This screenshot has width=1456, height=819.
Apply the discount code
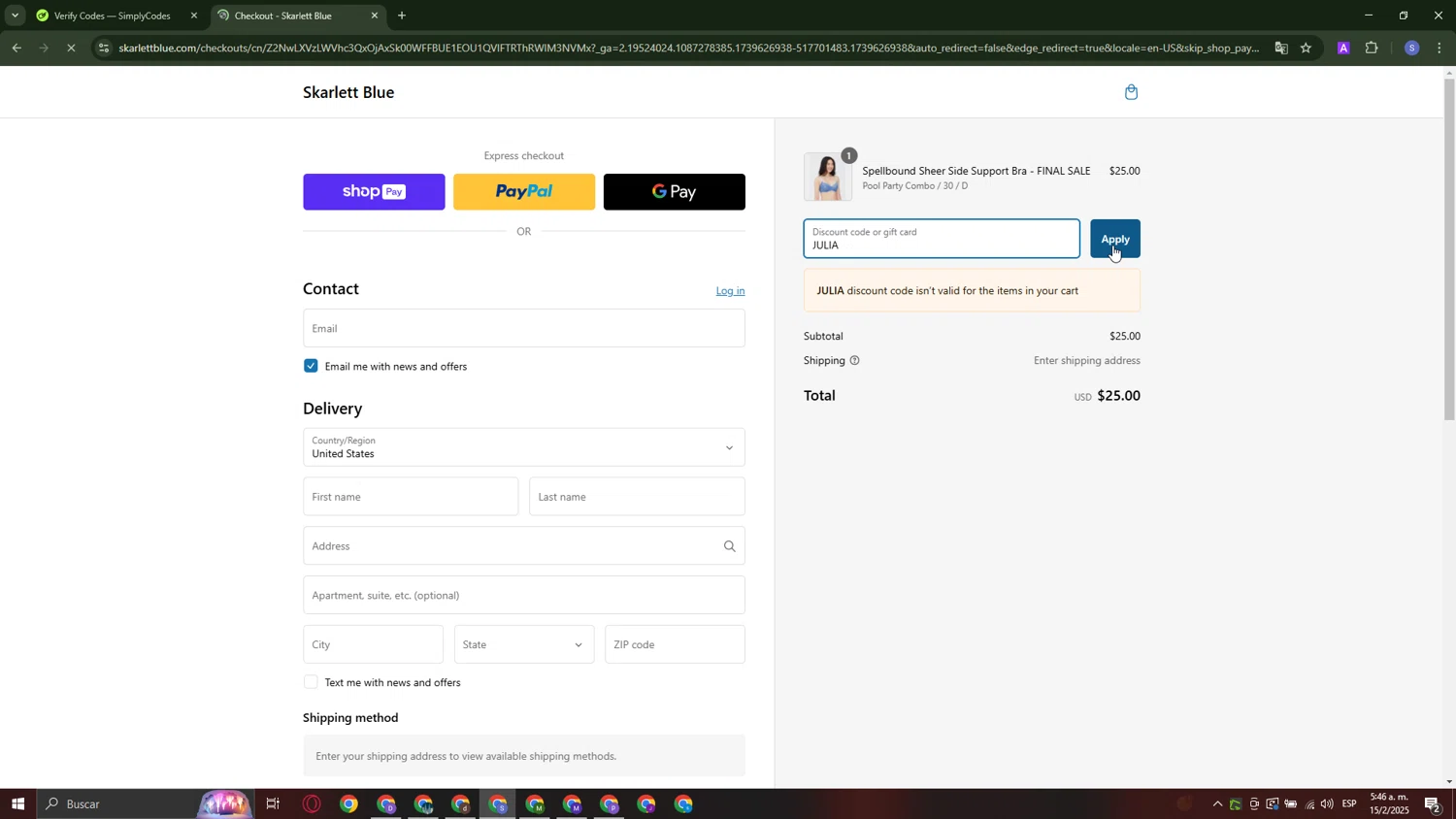point(1115,239)
